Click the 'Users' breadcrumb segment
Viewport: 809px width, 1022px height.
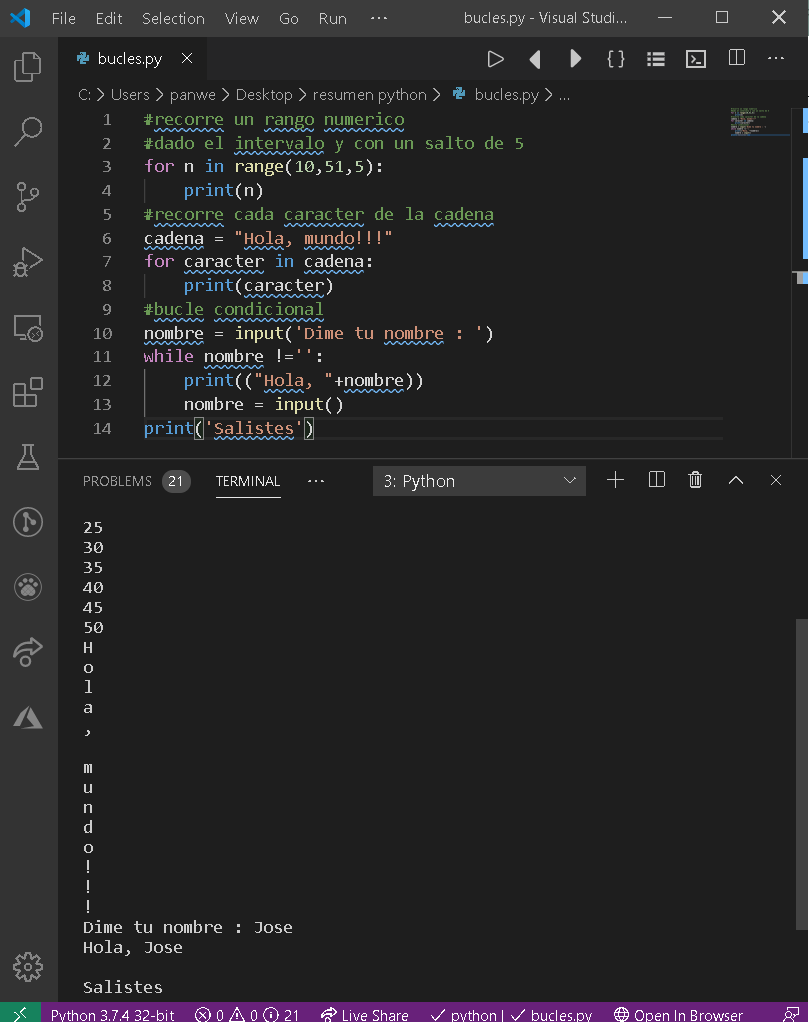[130, 95]
